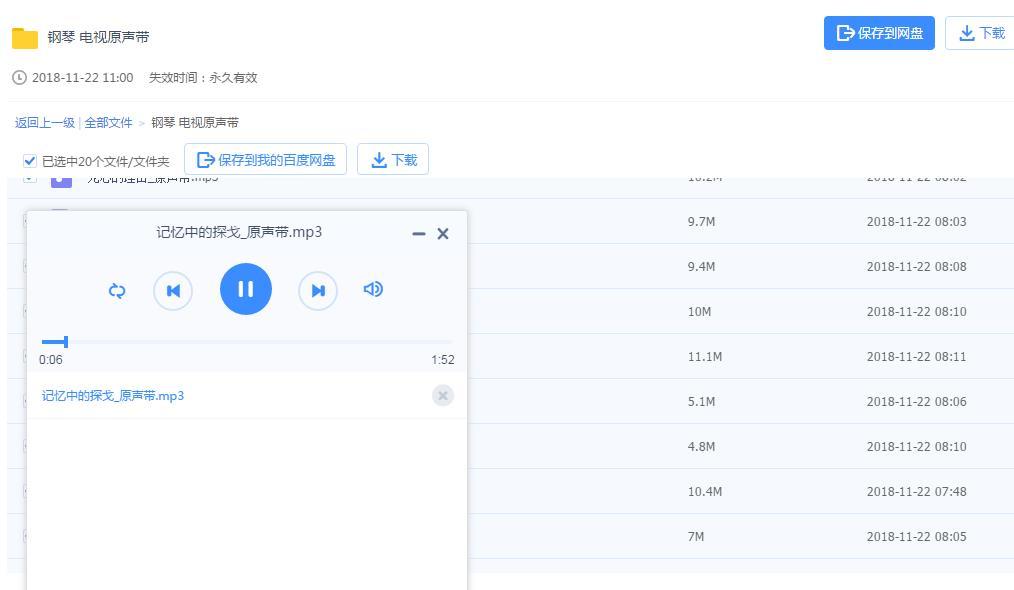Select the 9.4M file size cell
The width and height of the screenshot is (1014, 590).
[702, 267]
